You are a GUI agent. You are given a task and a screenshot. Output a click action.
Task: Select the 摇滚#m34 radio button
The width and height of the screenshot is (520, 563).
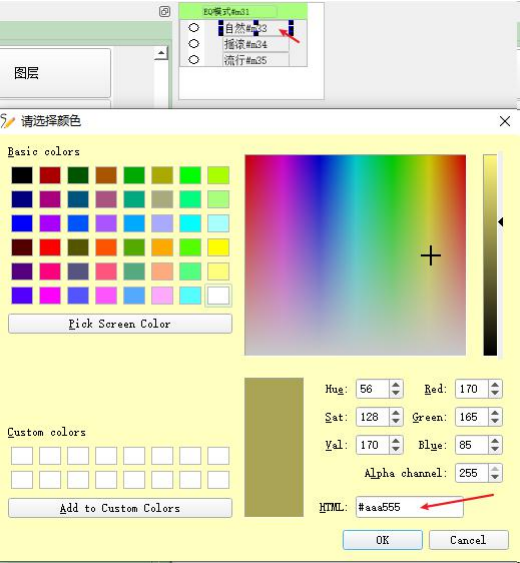(x=194, y=43)
